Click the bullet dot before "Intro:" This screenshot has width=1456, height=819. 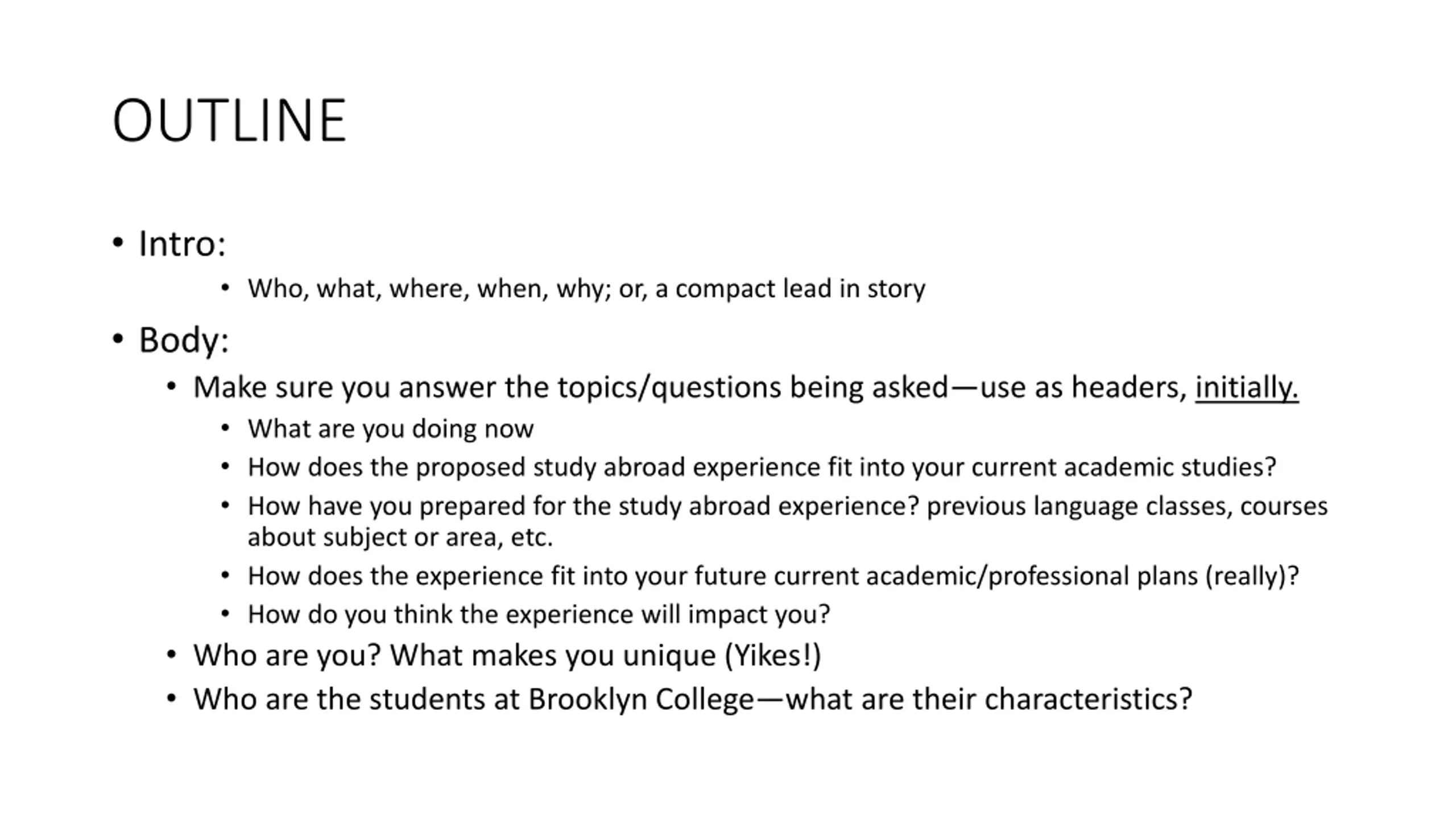click(x=118, y=243)
